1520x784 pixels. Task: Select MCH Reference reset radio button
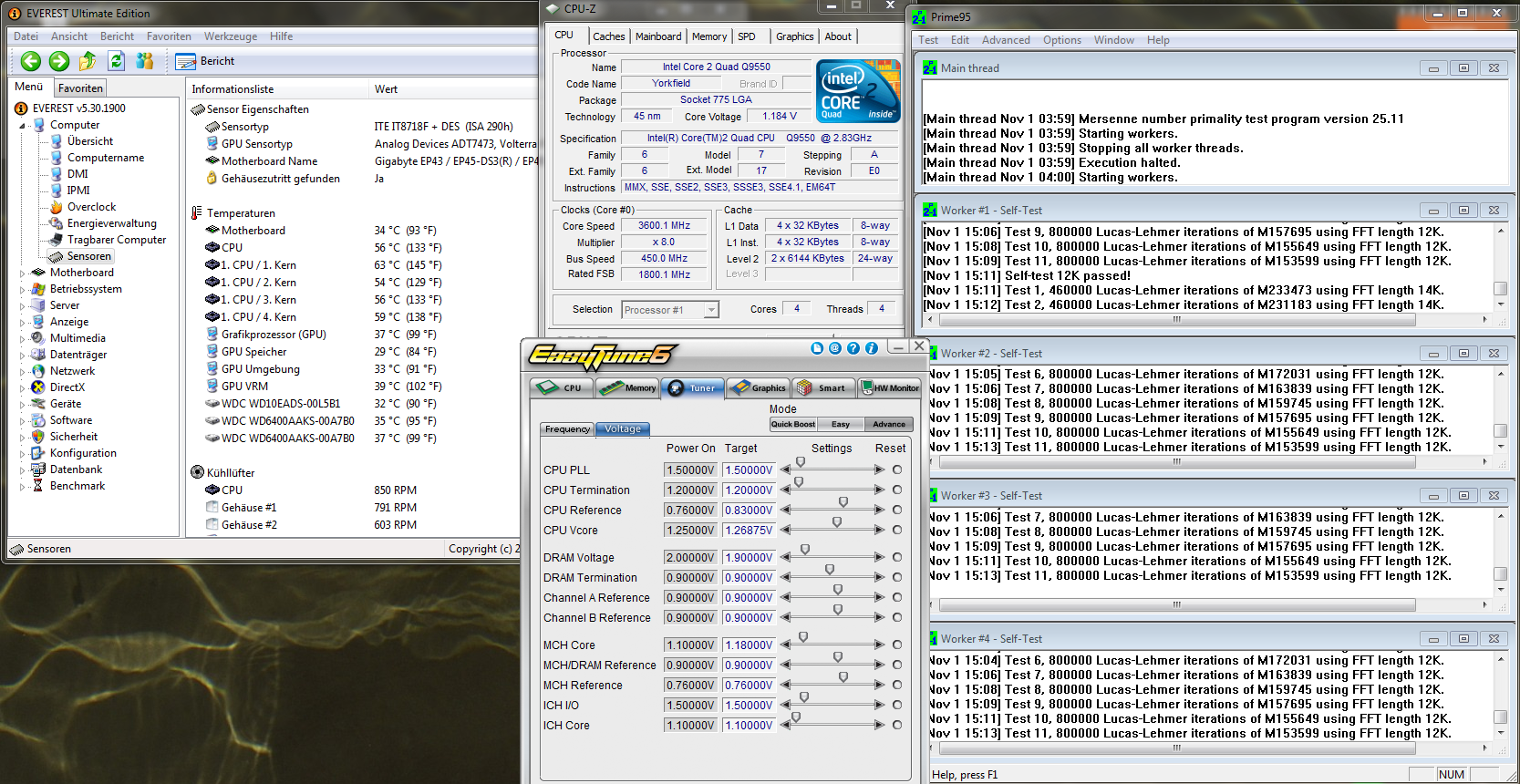pos(897,685)
